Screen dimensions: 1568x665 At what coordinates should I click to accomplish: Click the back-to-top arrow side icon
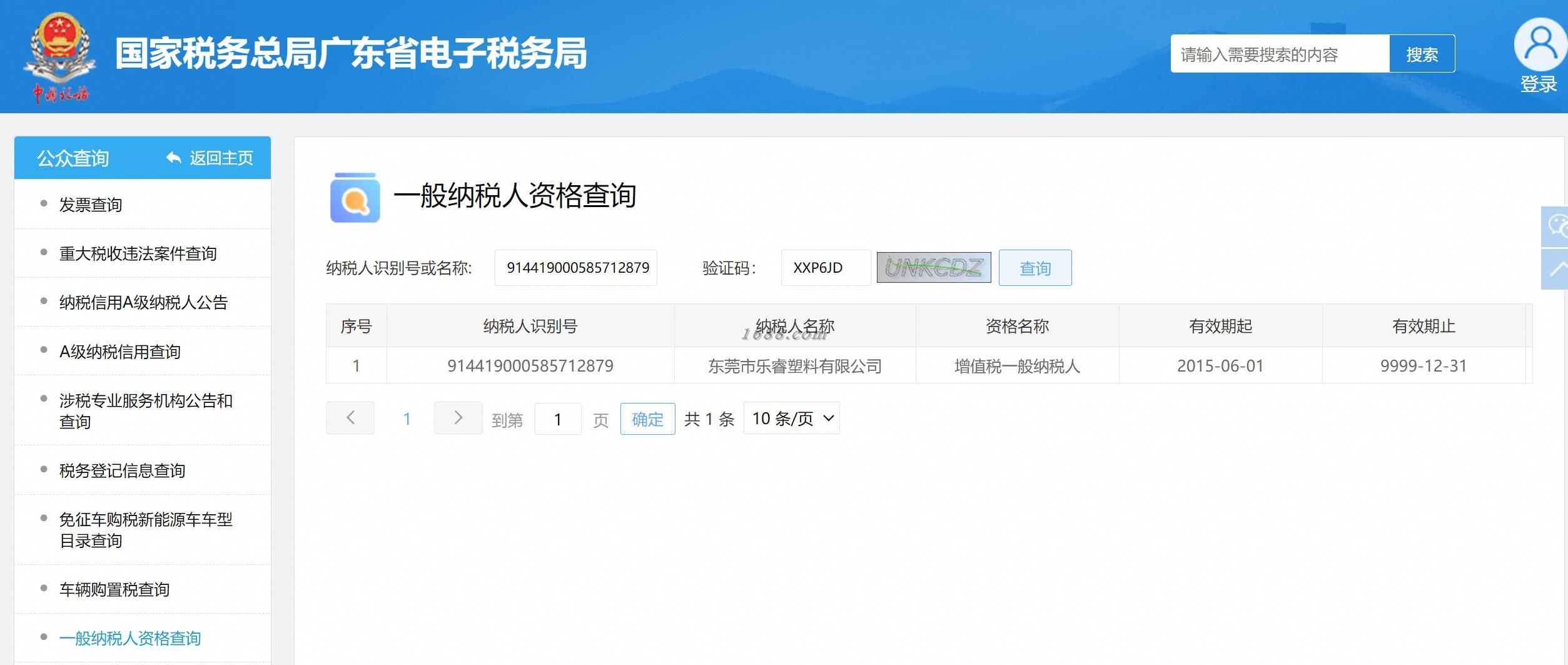tap(1555, 269)
